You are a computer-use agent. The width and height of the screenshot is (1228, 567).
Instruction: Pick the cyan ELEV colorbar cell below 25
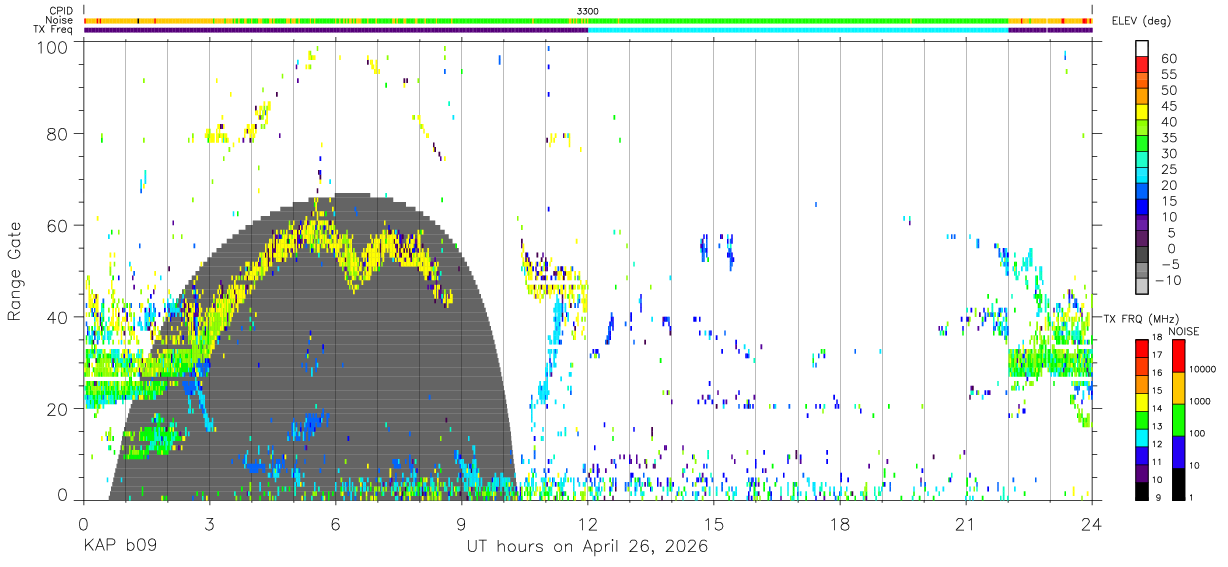1142,175
